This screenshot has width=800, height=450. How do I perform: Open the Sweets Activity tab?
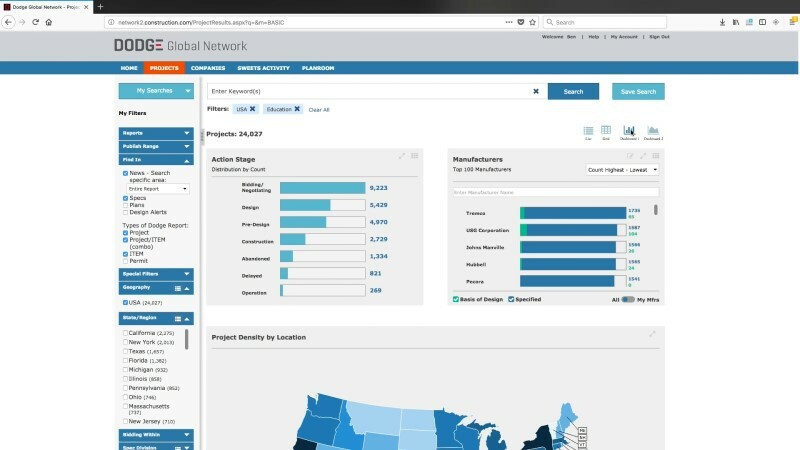(265, 68)
